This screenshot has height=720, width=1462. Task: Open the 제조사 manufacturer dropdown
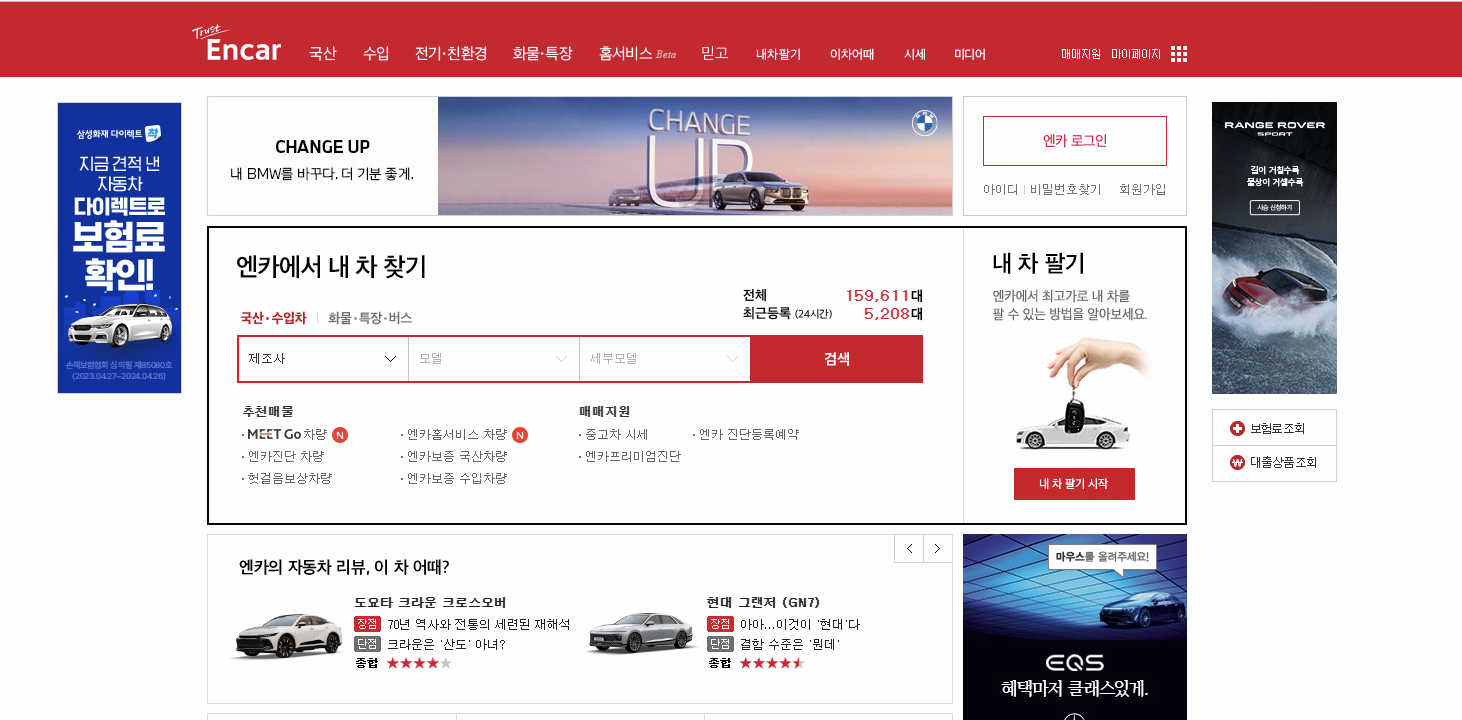[322, 358]
